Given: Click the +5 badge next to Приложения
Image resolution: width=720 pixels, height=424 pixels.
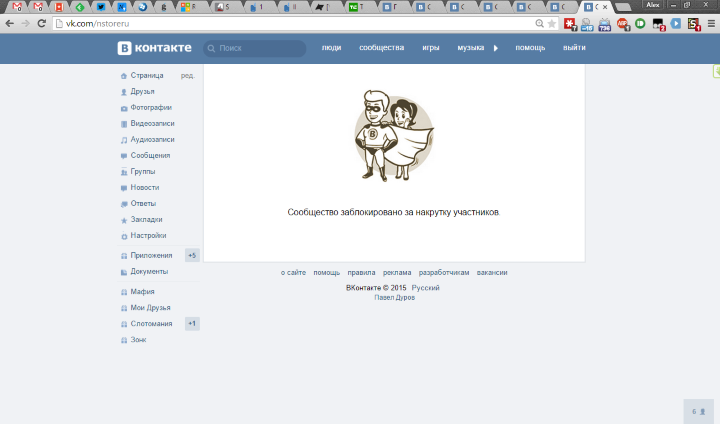Looking at the screenshot, I should pyautogui.click(x=192, y=255).
